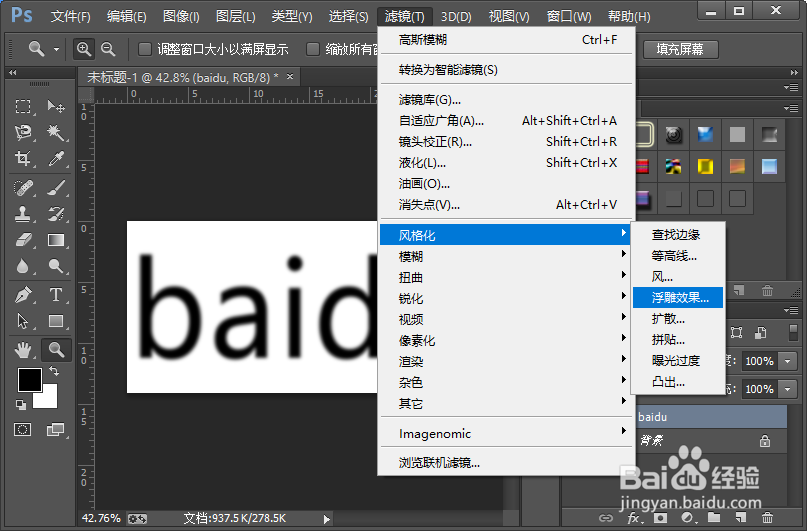The width and height of the screenshot is (807, 531).
Task: Choose the 凸出... filter
Action: pos(678,382)
